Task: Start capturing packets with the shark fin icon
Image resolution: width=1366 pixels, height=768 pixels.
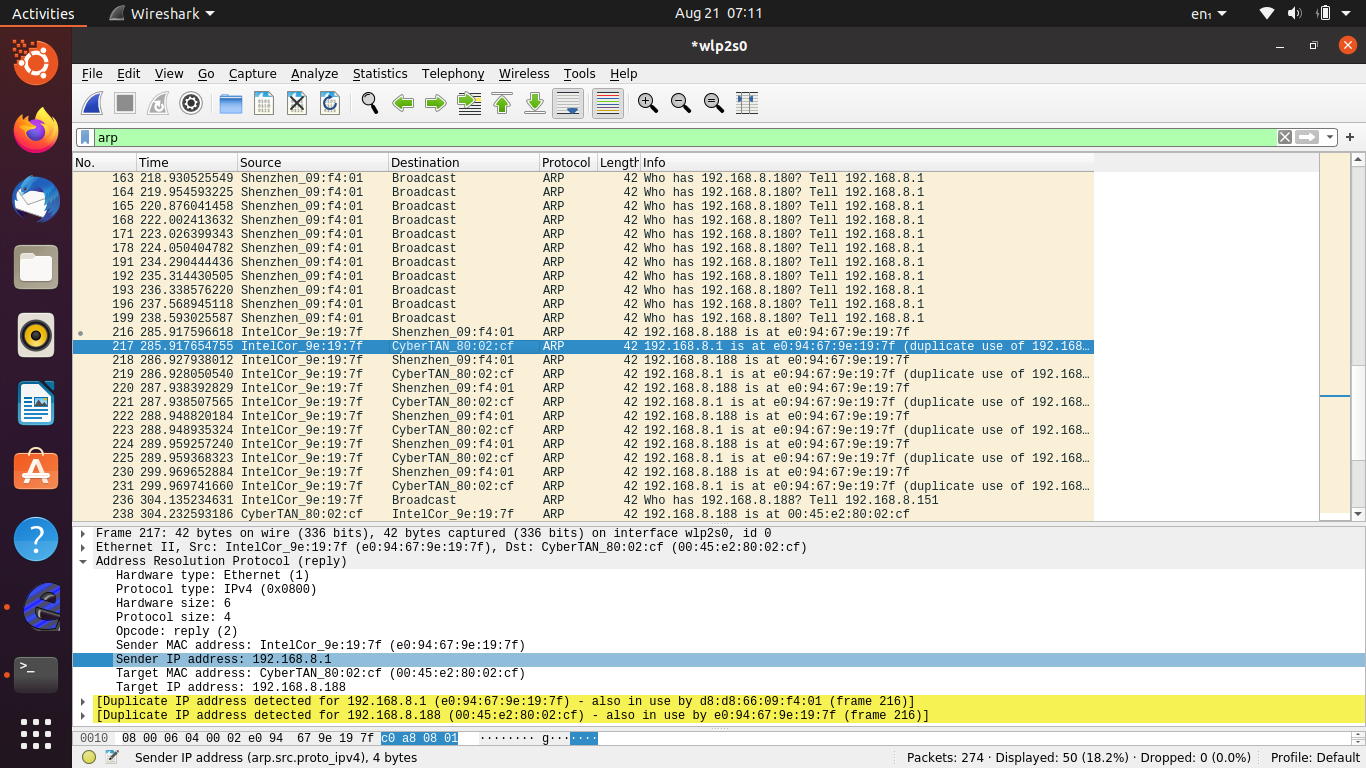Action: (x=93, y=103)
